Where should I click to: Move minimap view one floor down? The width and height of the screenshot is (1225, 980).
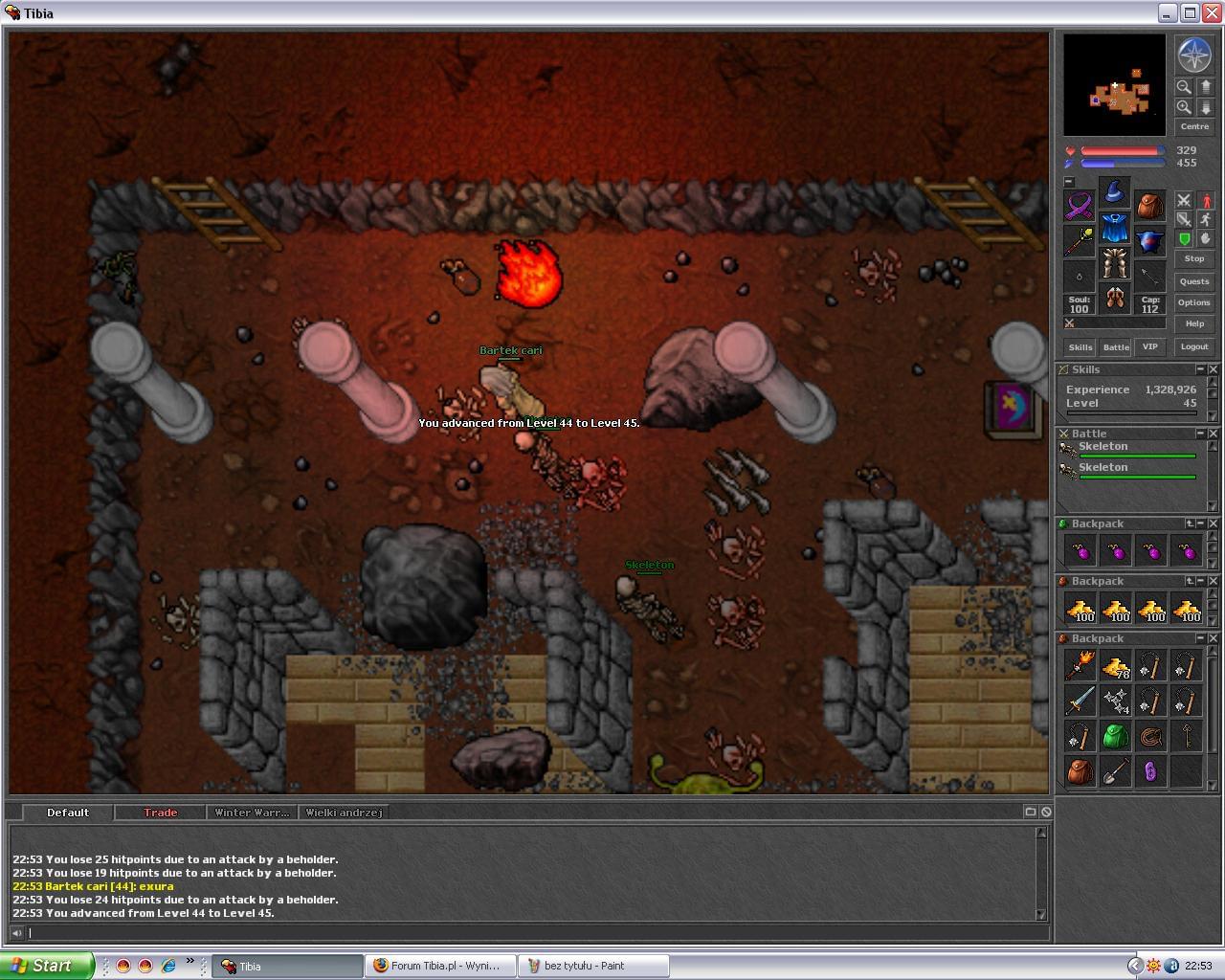[1206, 107]
